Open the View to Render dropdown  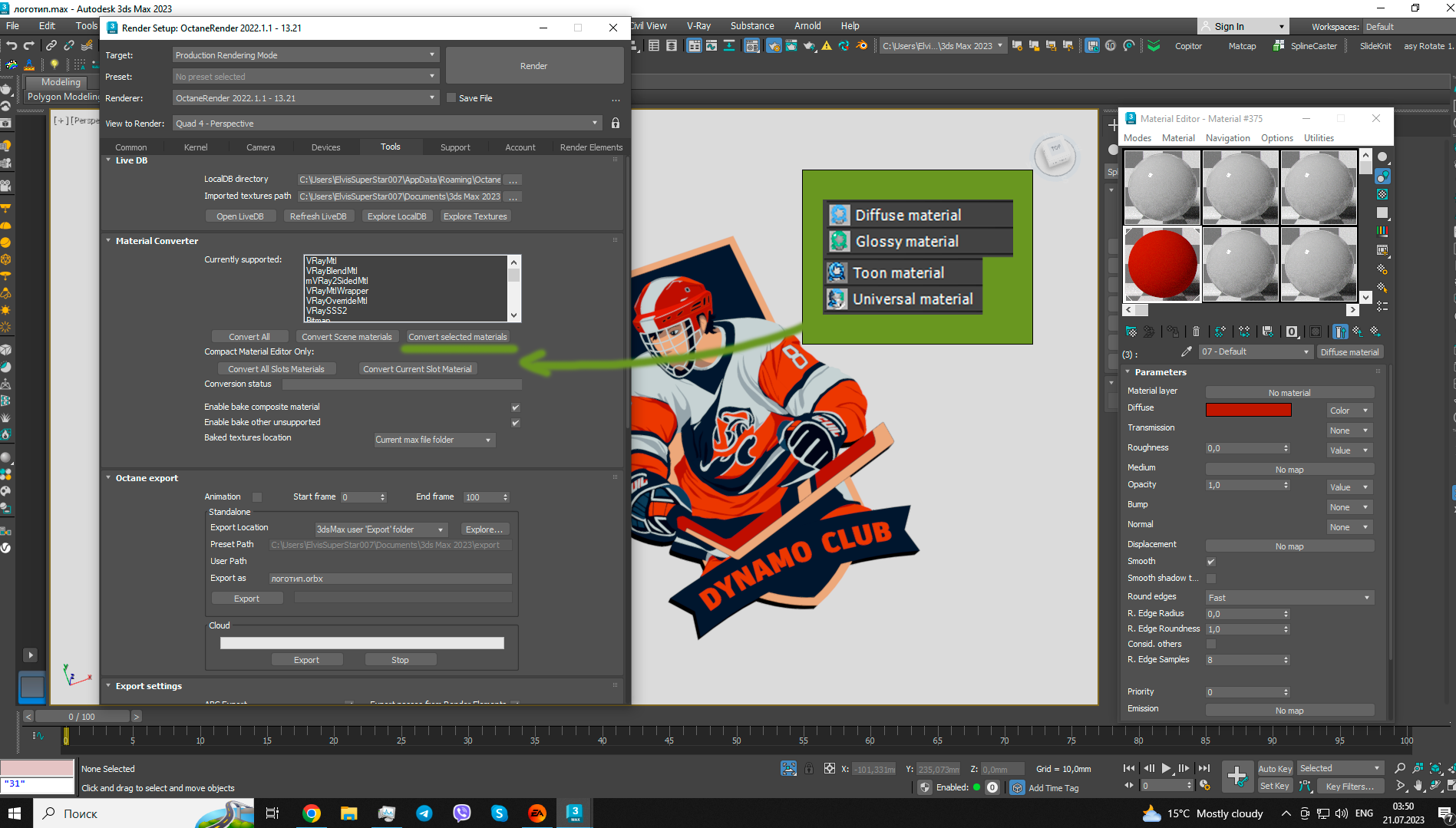[387, 124]
